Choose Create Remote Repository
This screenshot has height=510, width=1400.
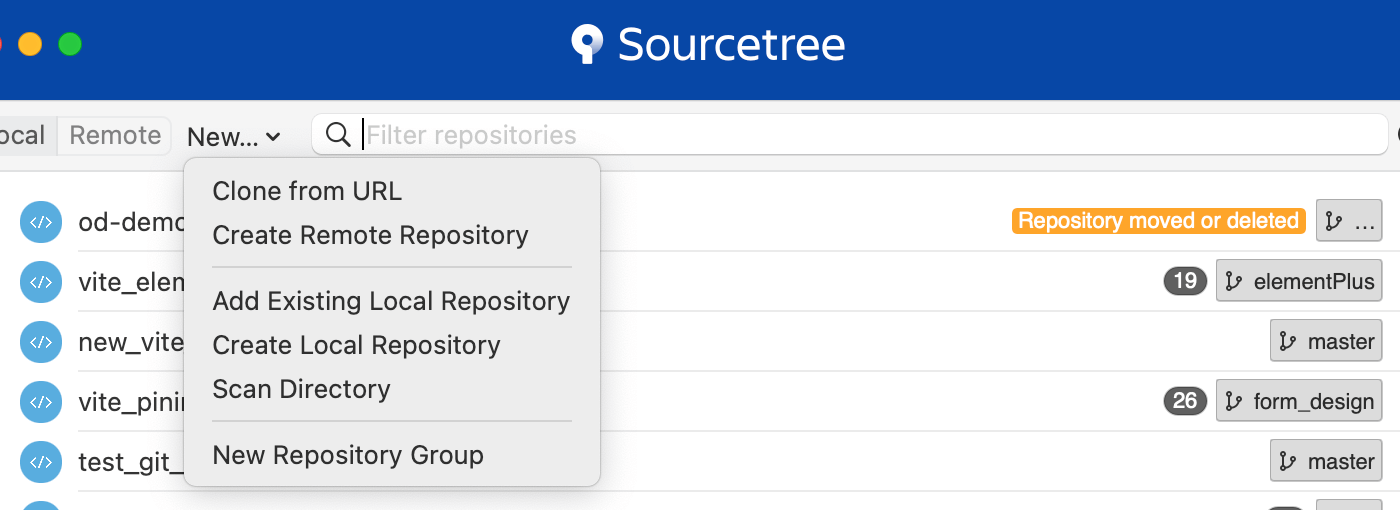click(370, 235)
